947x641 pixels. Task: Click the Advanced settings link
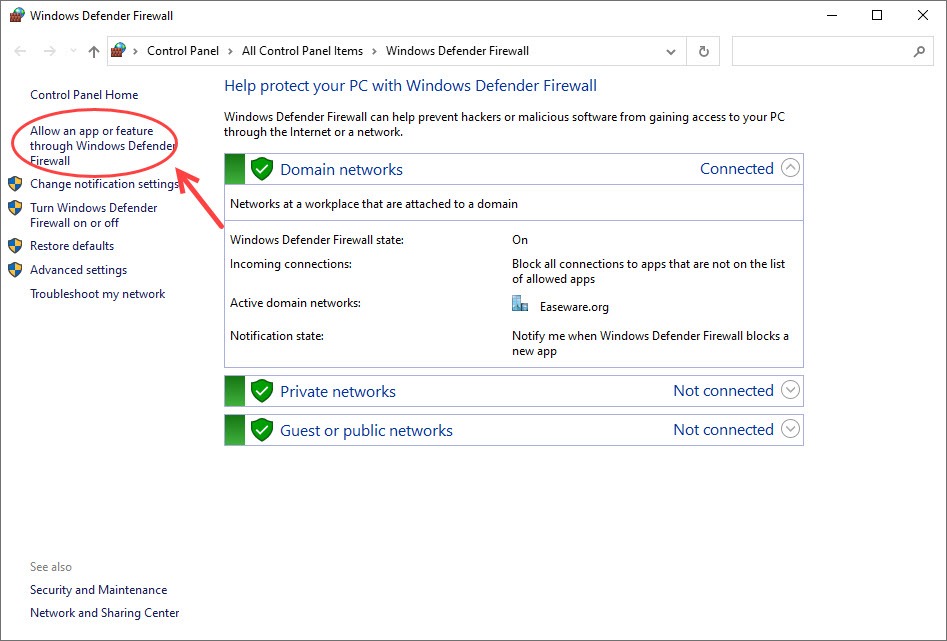coord(78,270)
